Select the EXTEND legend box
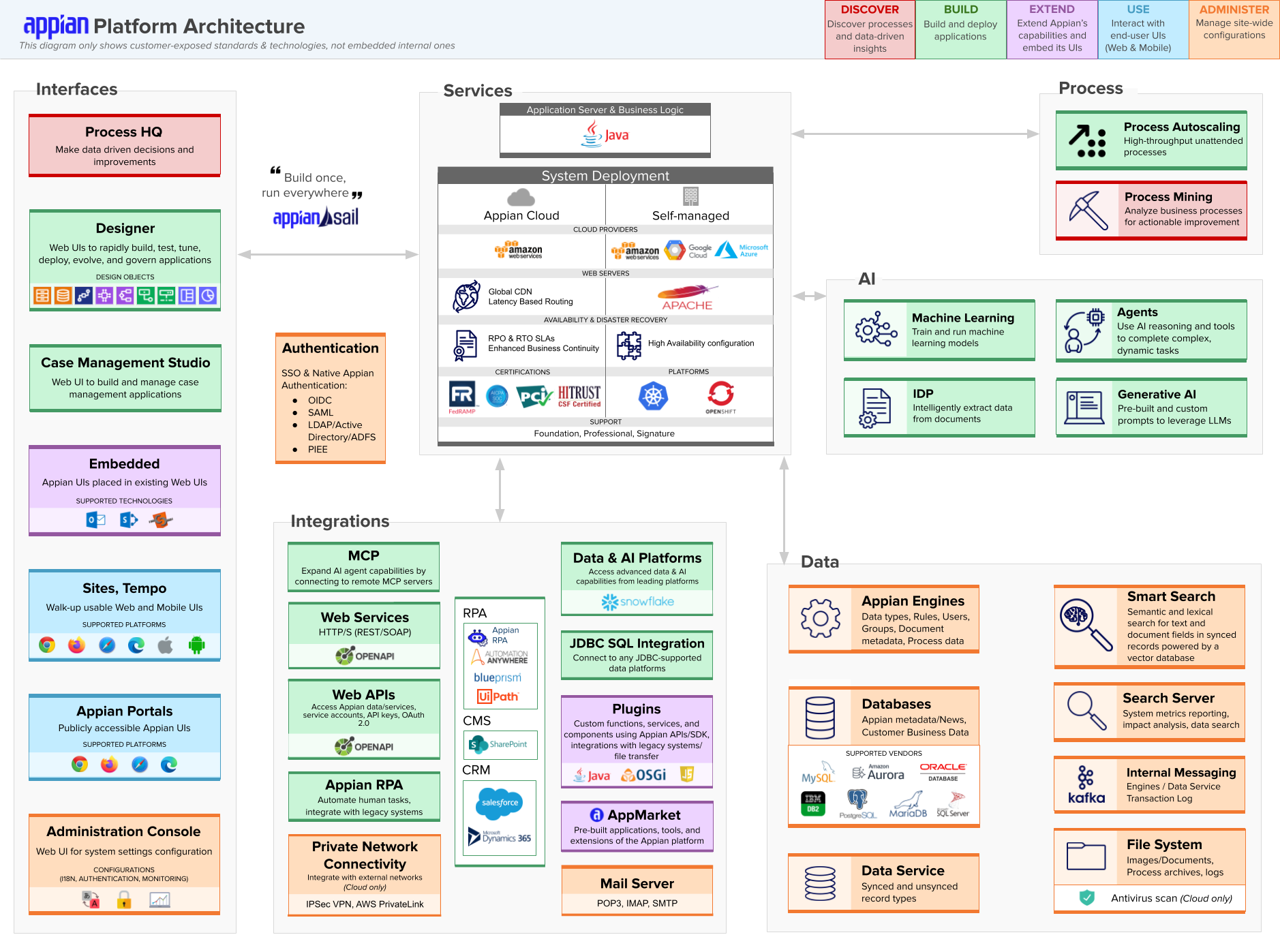This screenshot has height=952, width=1280. [1052, 29]
